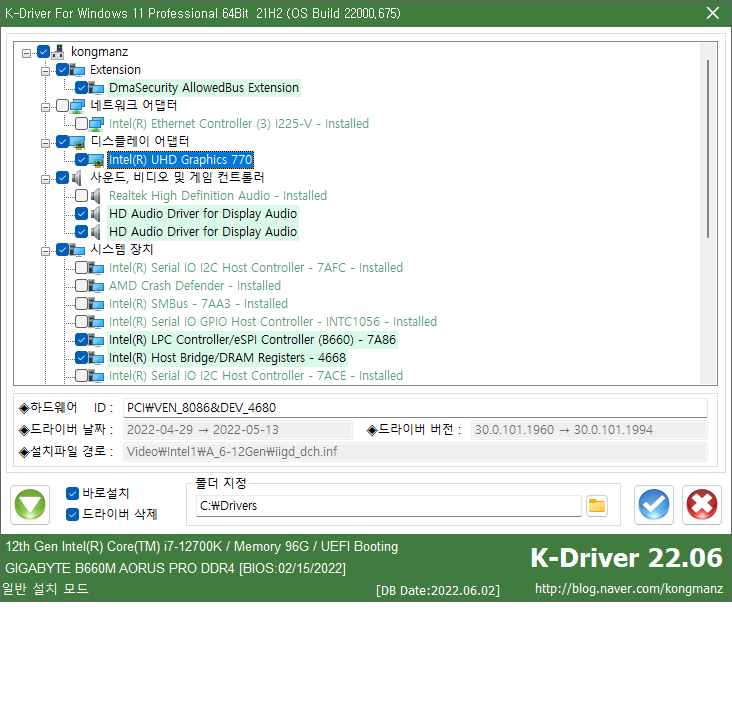Check the AMD Crash Defender checkbox
732x706 pixels.
[82, 285]
